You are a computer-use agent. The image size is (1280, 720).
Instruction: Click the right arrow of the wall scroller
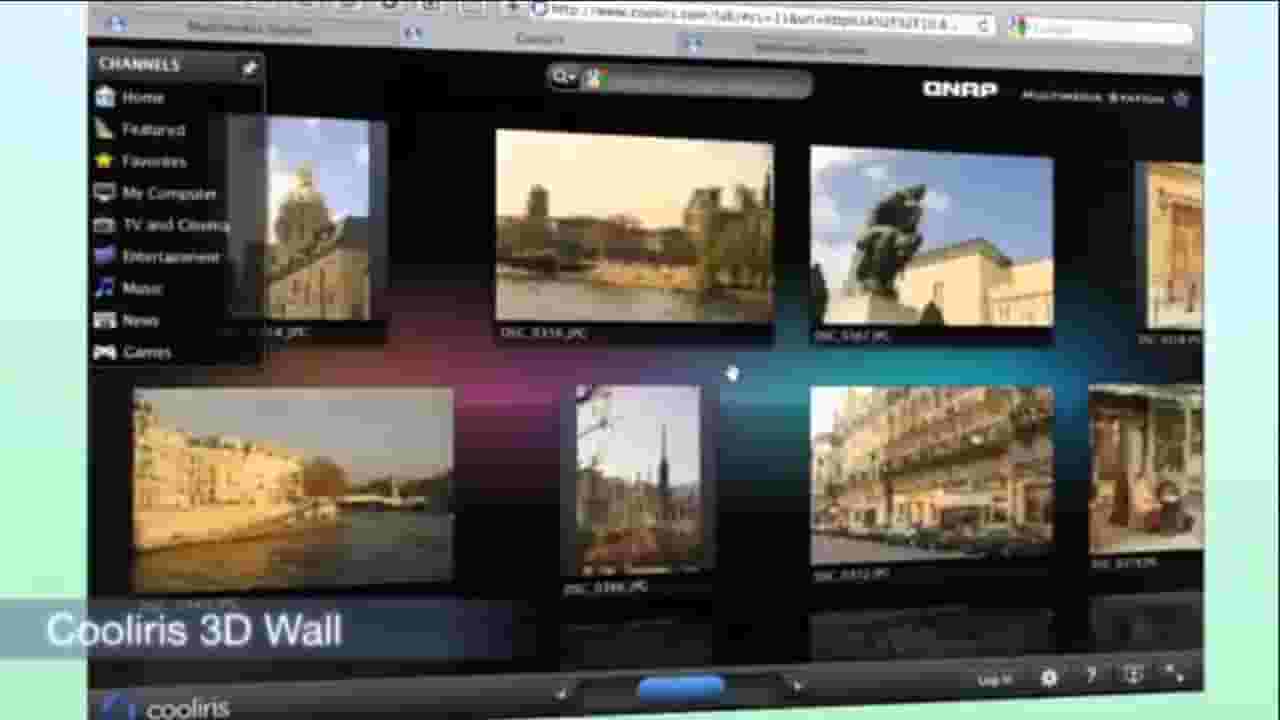pyautogui.click(x=796, y=687)
